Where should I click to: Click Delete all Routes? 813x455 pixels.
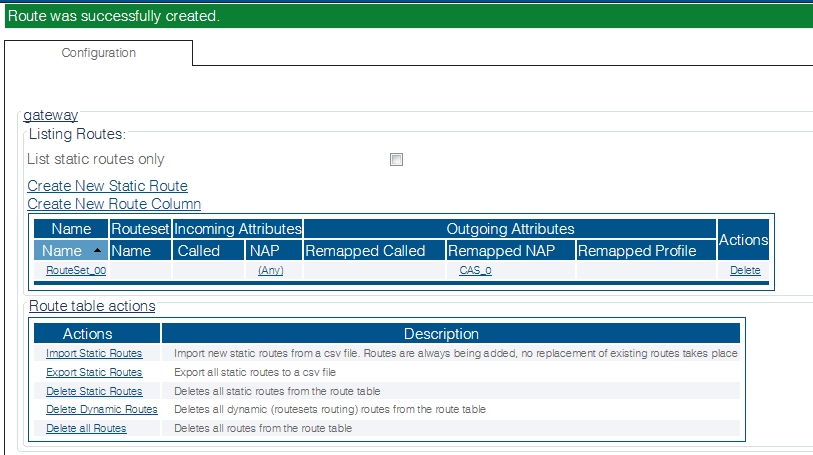tap(86, 428)
